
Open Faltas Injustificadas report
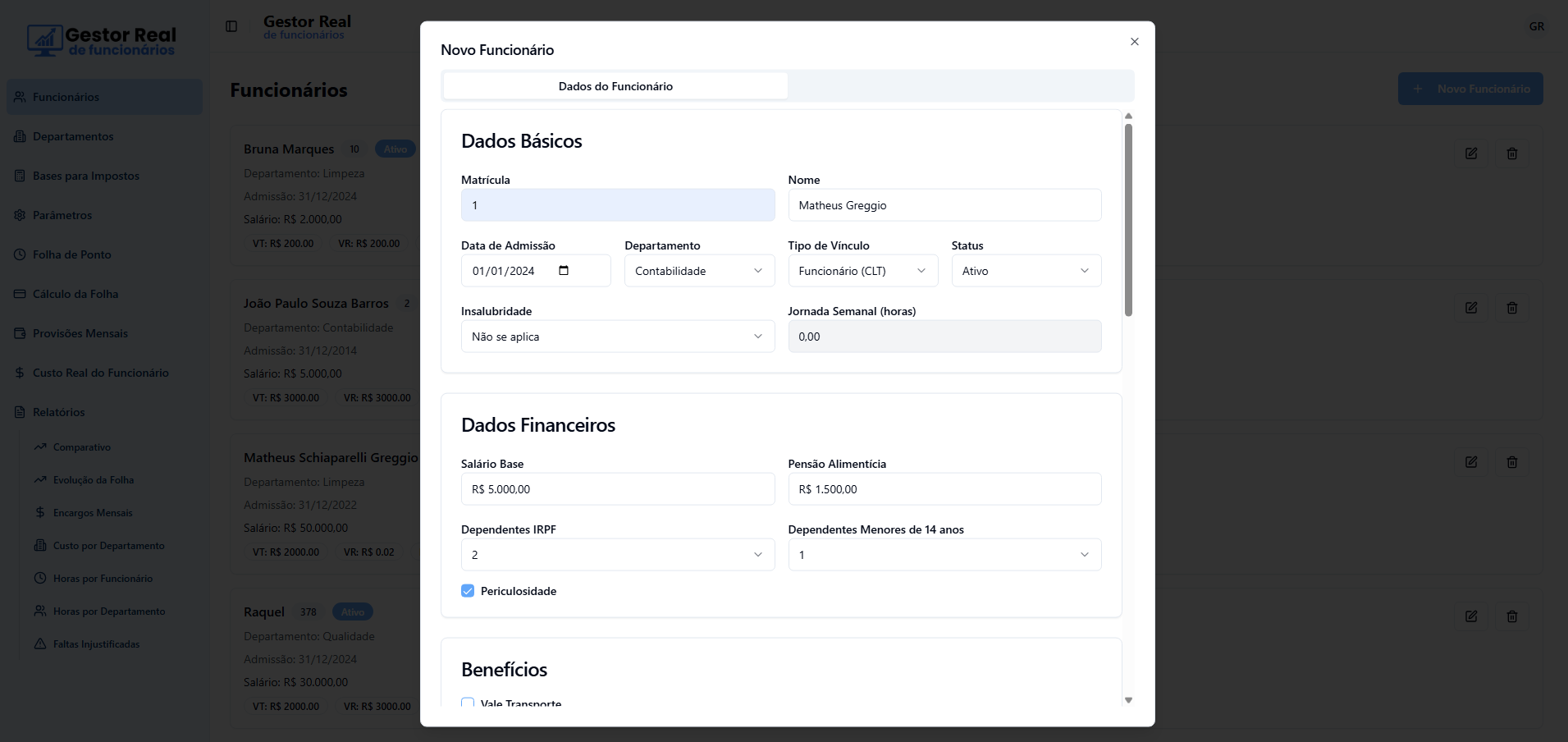click(114, 644)
